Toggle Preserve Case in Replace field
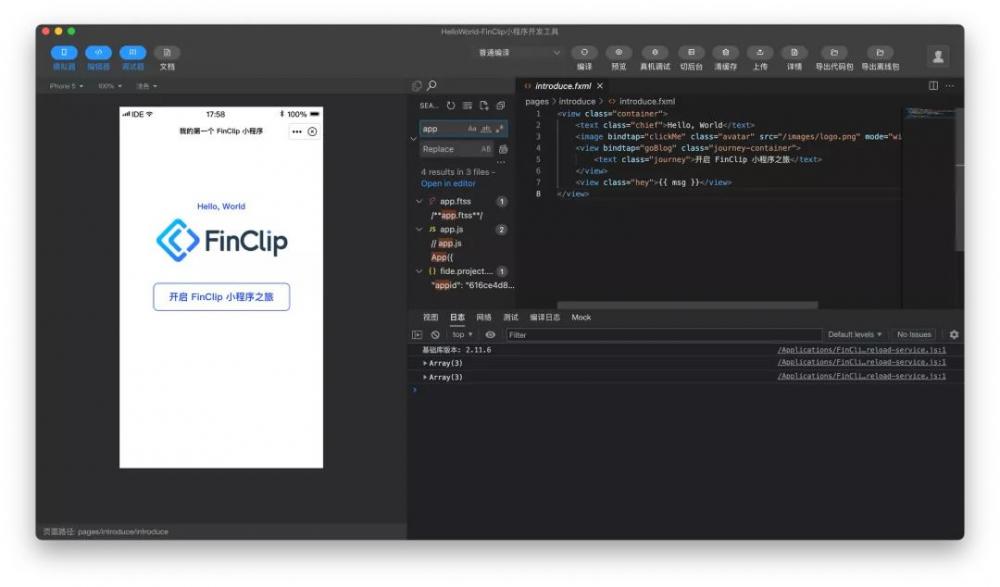This screenshot has height=587, width=1000. (x=486, y=149)
